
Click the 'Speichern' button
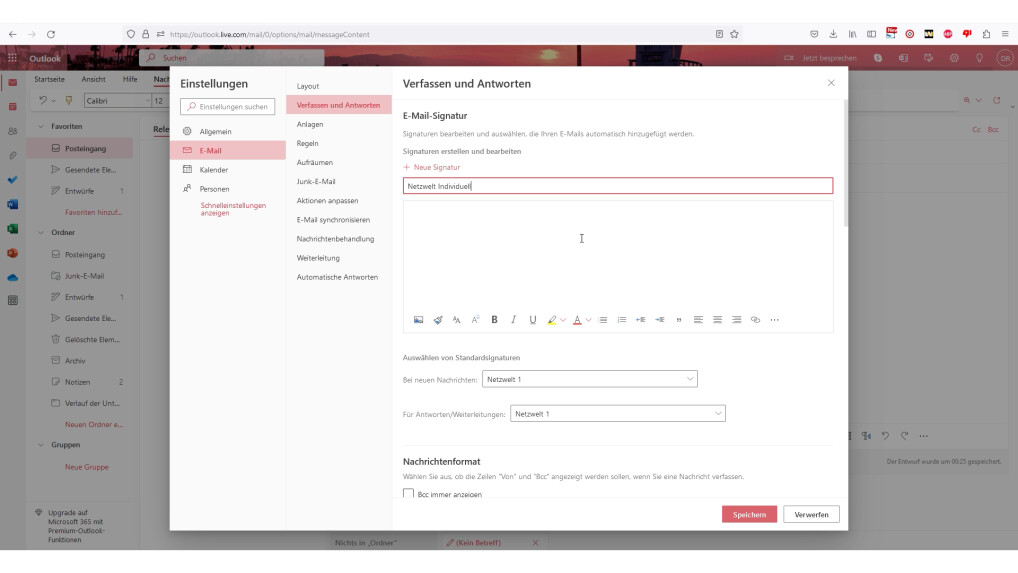coord(749,514)
